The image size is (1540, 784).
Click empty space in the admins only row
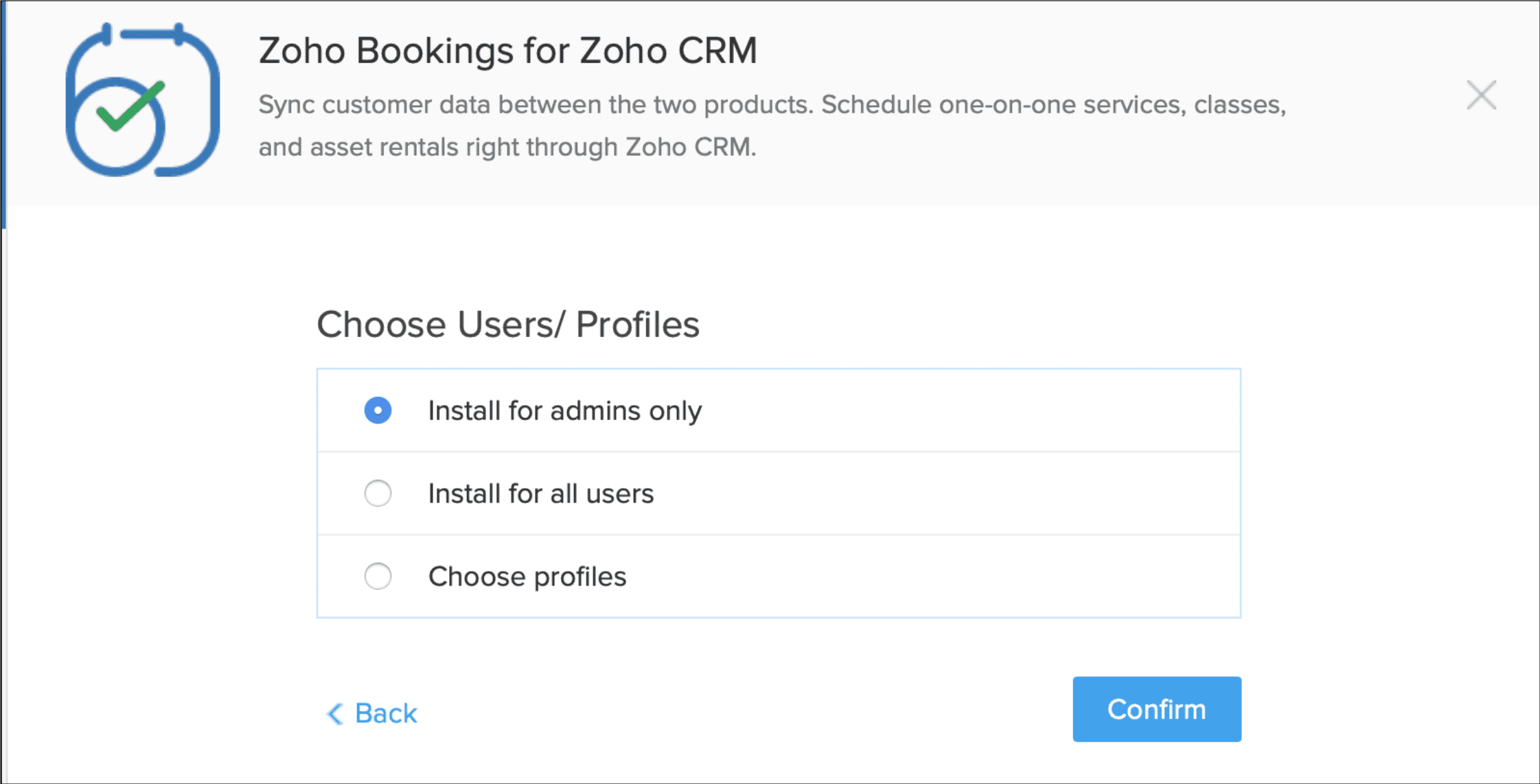[961, 411]
